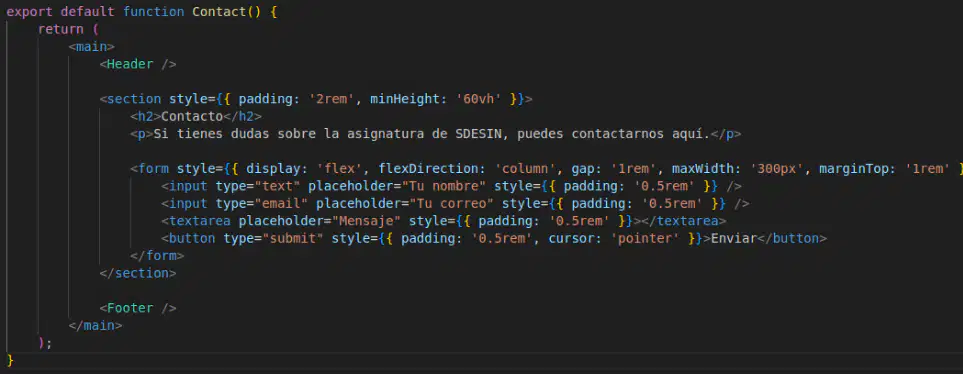The height and width of the screenshot is (374, 963).
Task: Click the Contacto heading text
Action: point(192,116)
